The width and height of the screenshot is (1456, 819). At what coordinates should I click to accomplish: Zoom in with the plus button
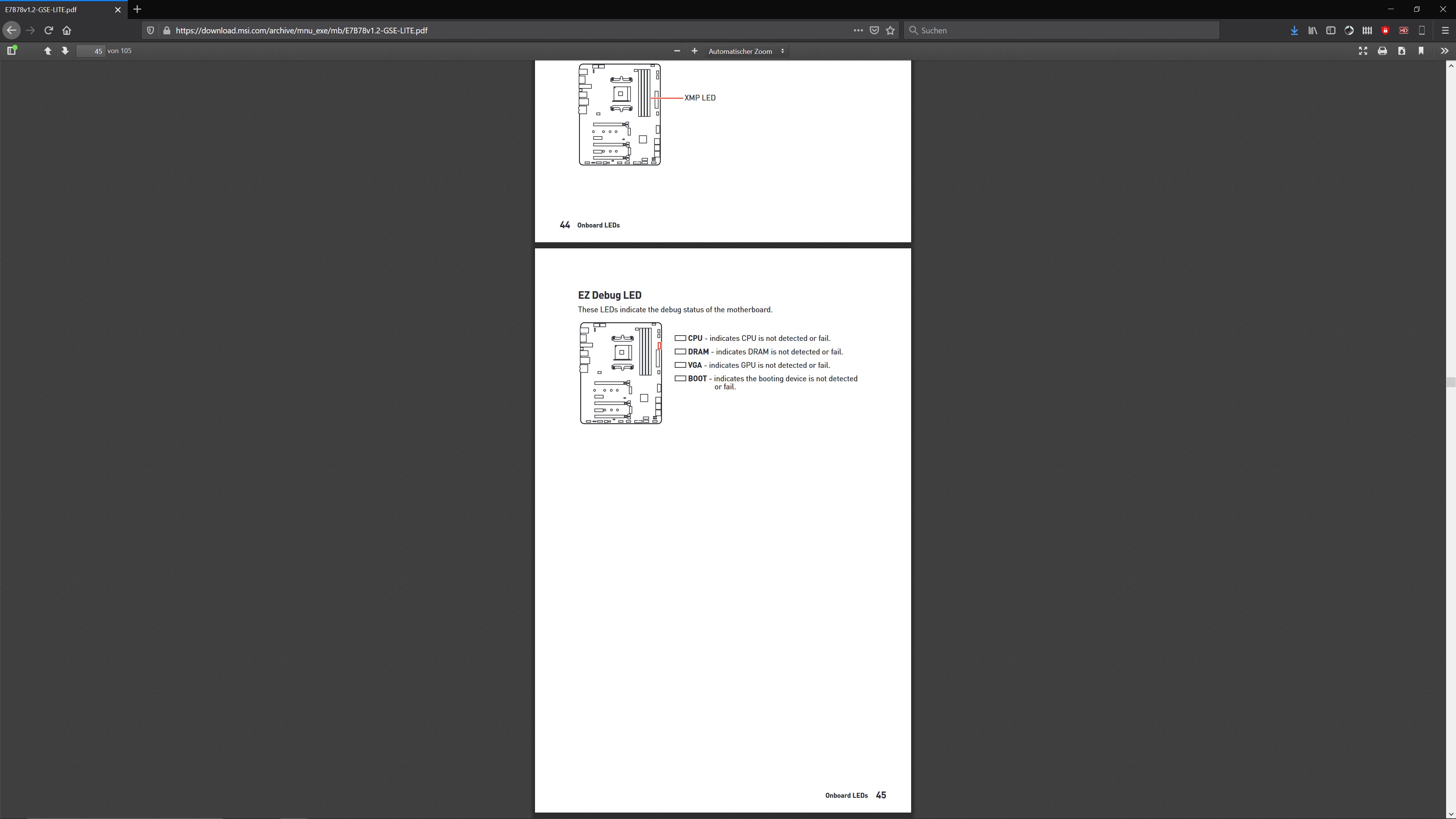pos(695,51)
